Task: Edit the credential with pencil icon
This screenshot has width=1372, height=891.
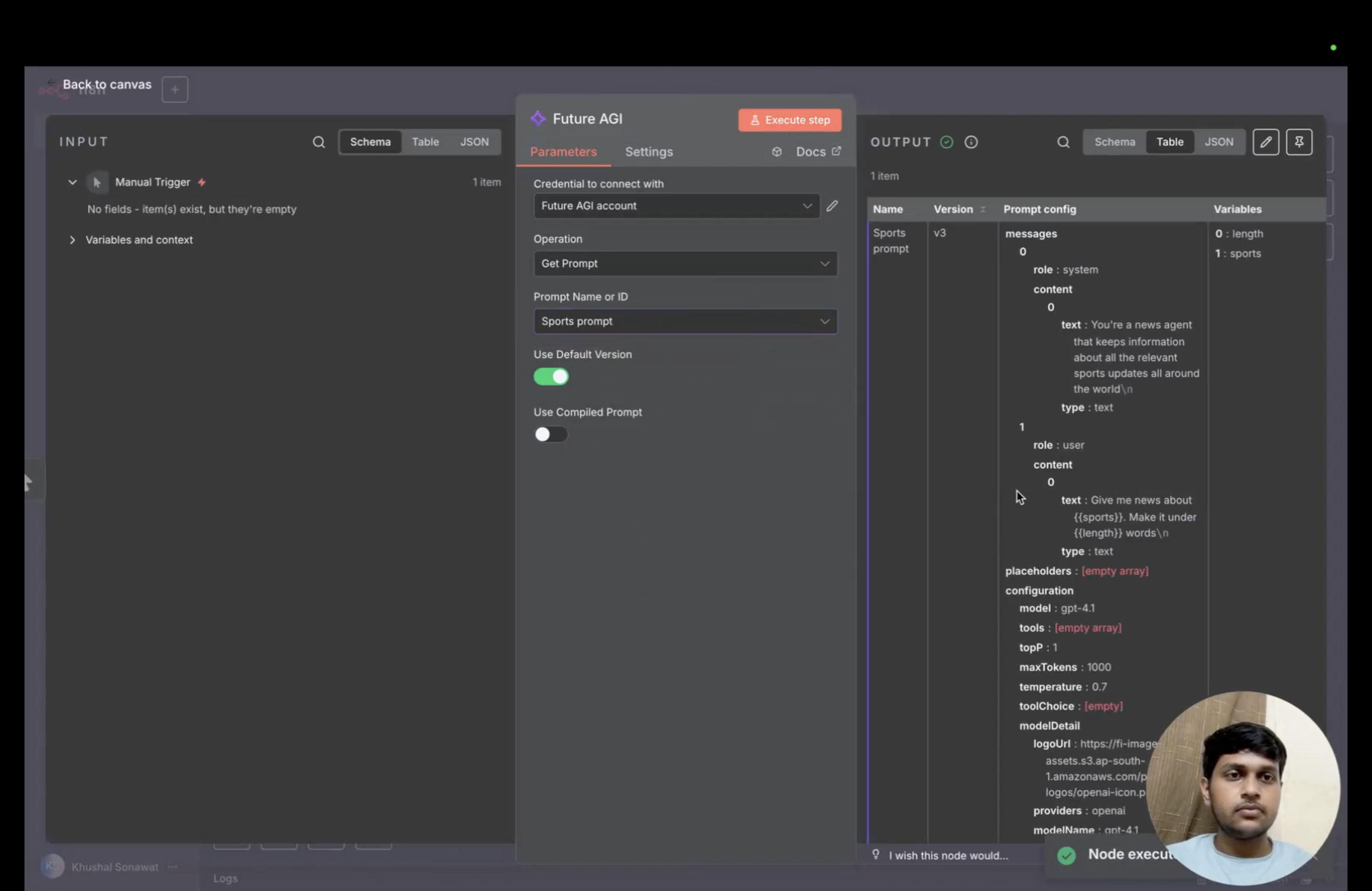Action: 832,206
